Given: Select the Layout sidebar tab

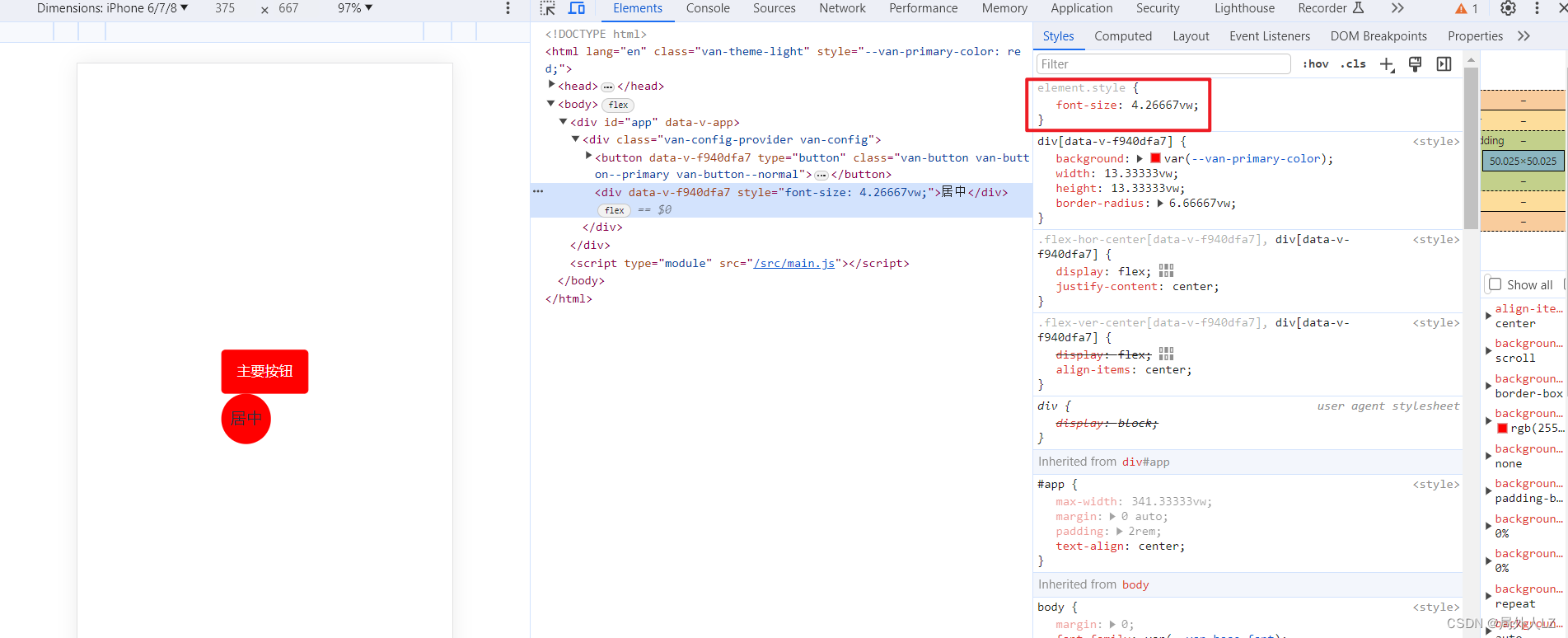Looking at the screenshot, I should 1191,36.
